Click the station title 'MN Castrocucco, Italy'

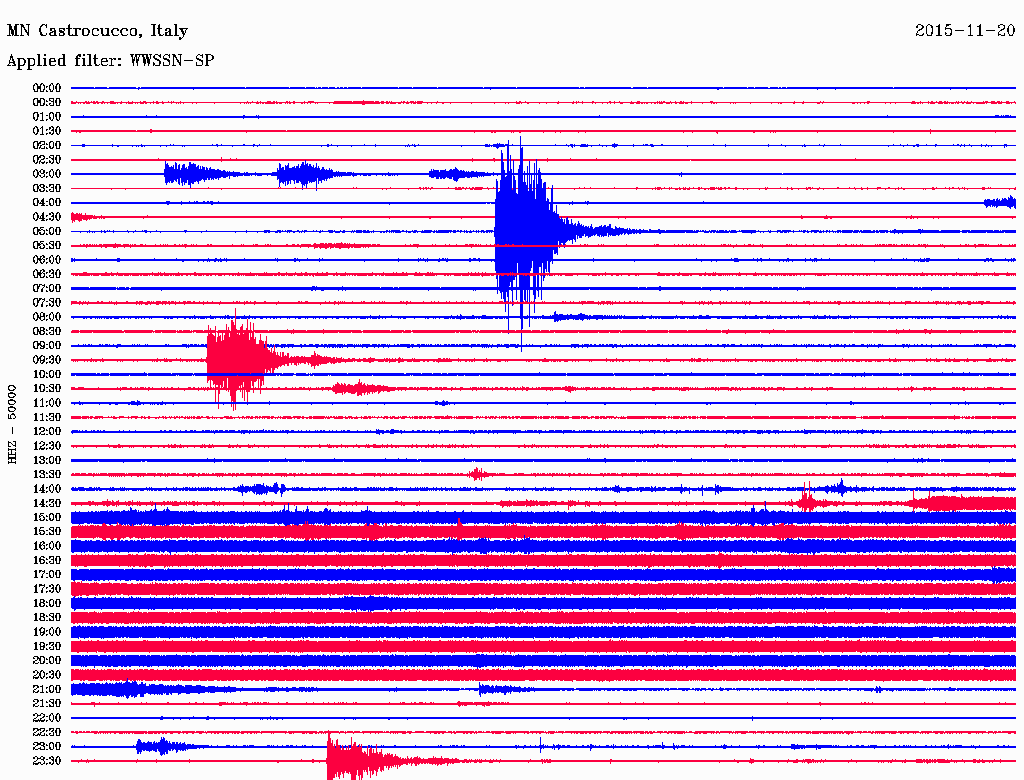tap(97, 31)
